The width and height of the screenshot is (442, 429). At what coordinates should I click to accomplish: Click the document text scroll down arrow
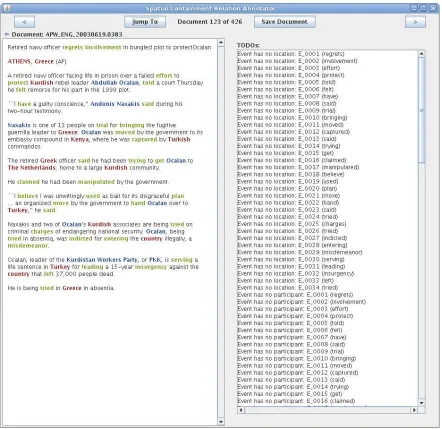pos(221,422)
